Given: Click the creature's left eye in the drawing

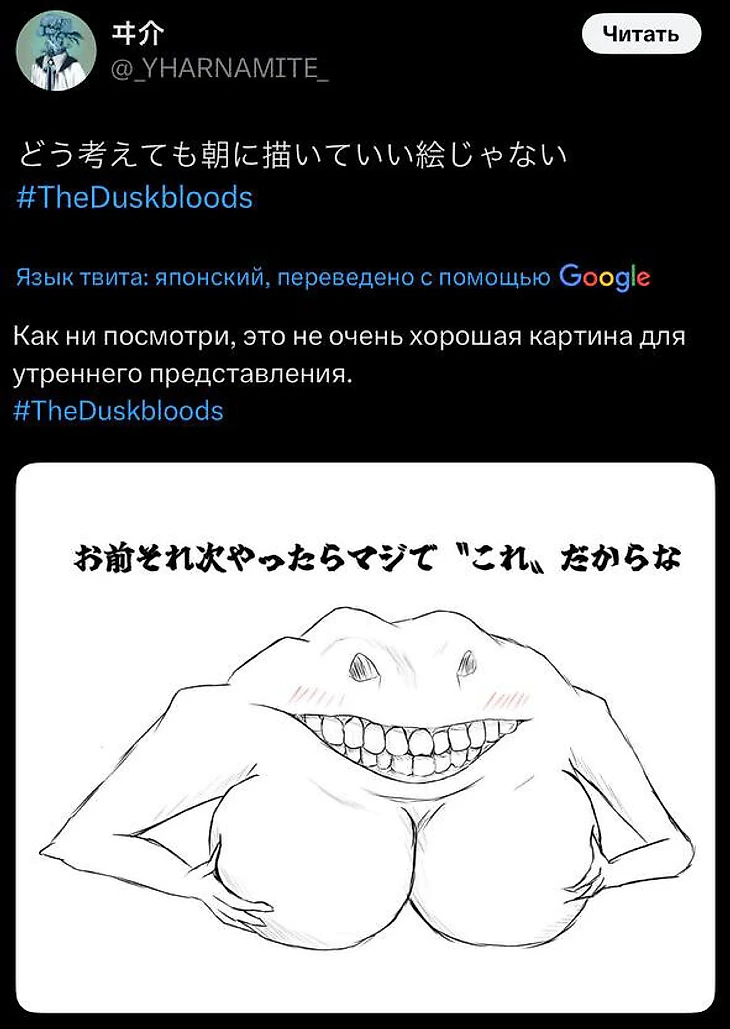Looking at the screenshot, I should [360, 666].
